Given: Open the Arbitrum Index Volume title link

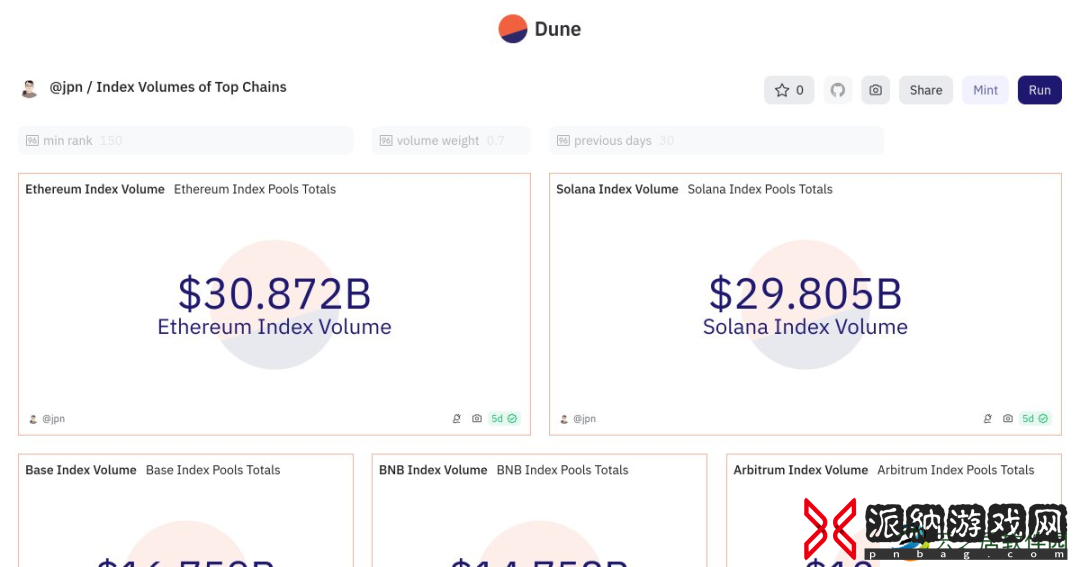Looking at the screenshot, I should click(x=800, y=471).
